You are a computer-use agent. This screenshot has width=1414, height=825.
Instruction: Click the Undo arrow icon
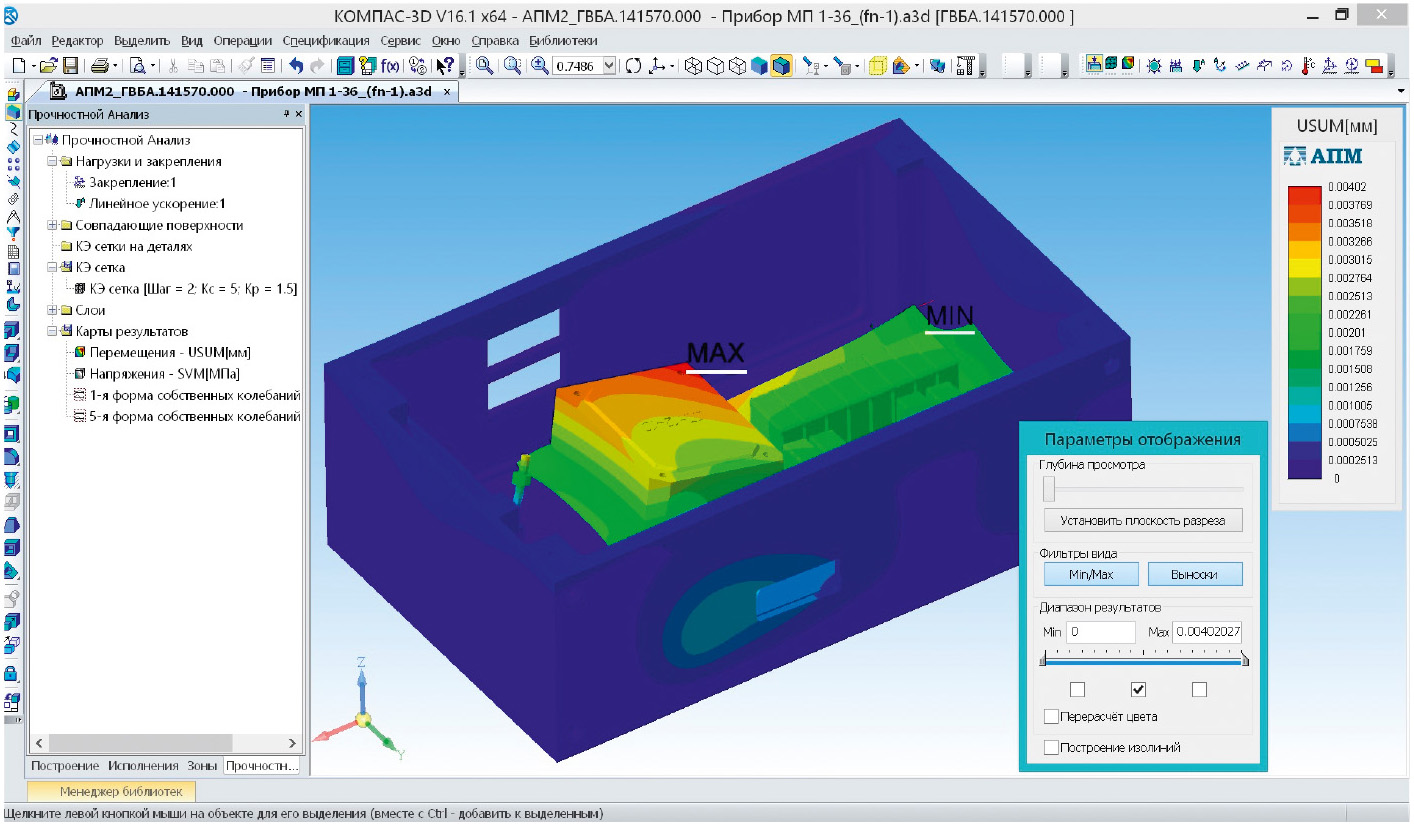[296, 66]
